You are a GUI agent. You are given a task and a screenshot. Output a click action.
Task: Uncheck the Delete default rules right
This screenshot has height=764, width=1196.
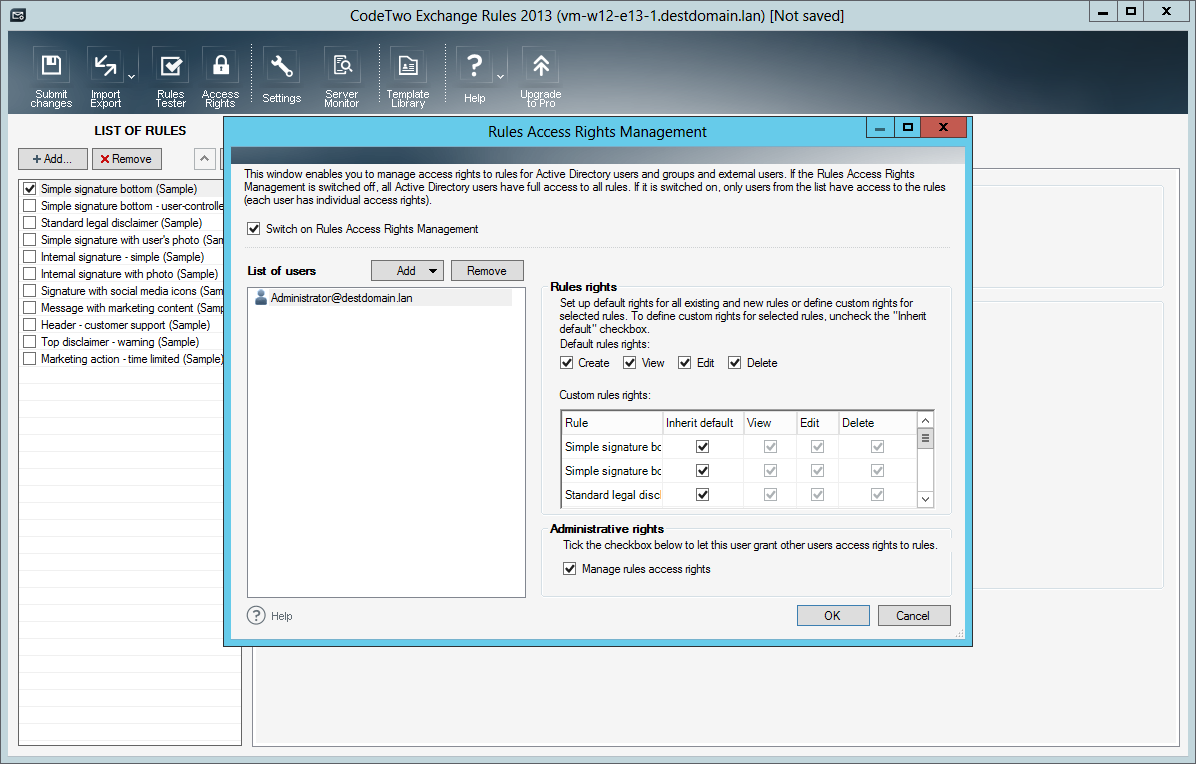point(735,363)
